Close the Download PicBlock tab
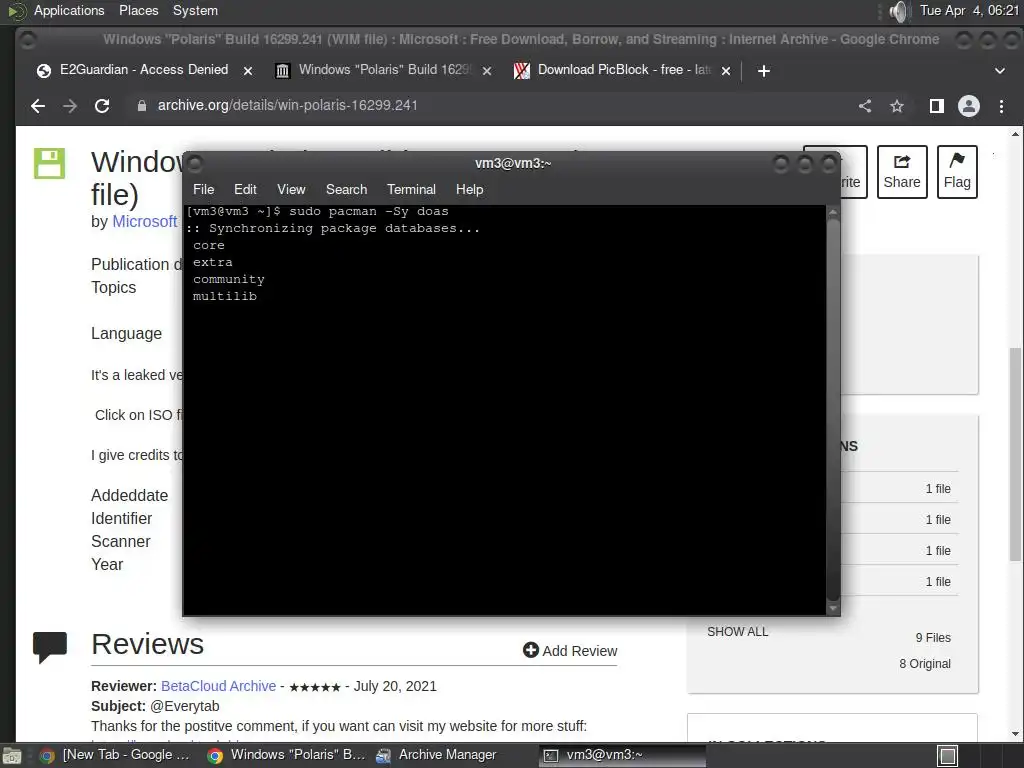 click(726, 71)
